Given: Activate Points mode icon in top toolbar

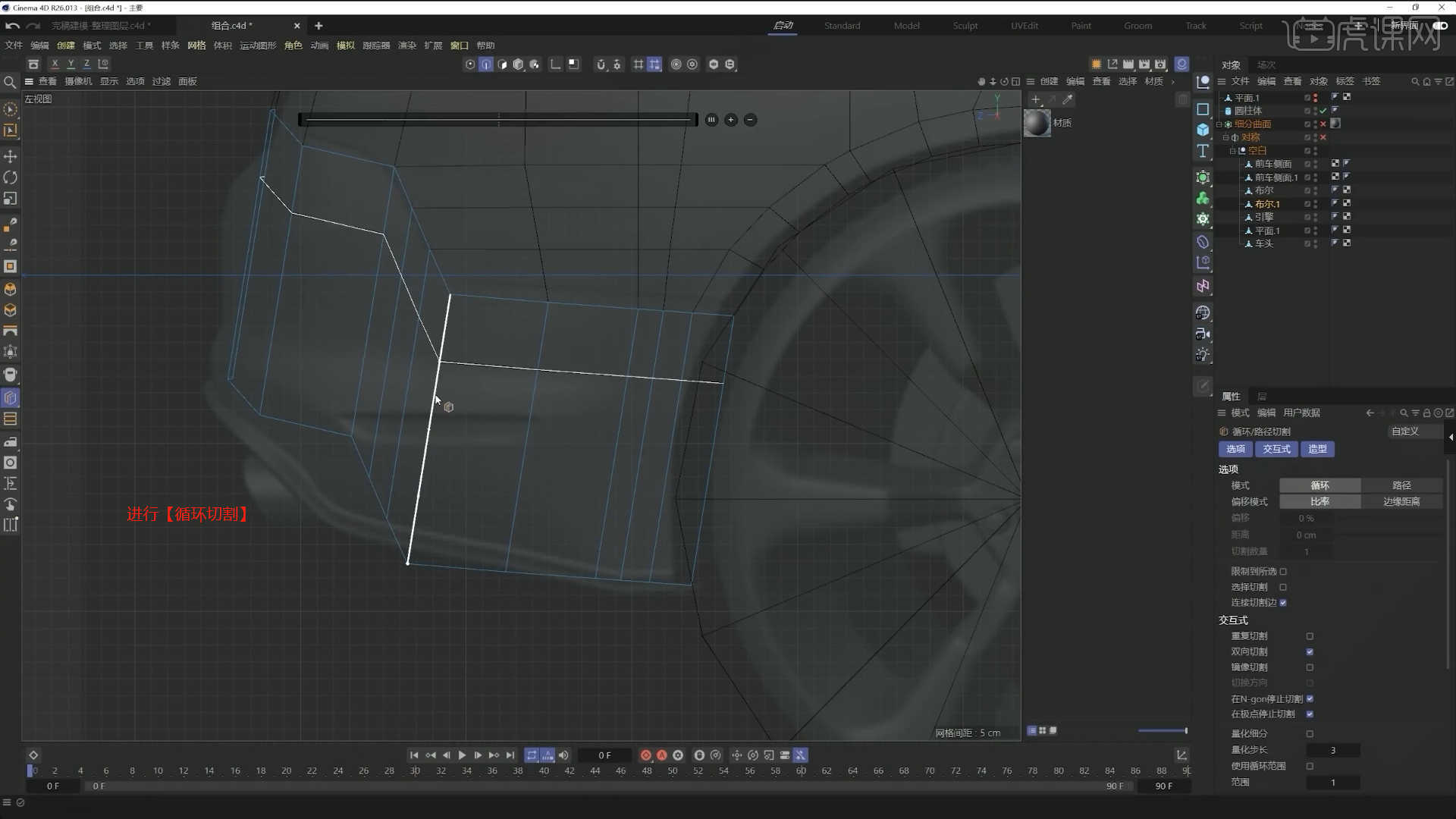Looking at the screenshot, I should click(x=470, y=64).
